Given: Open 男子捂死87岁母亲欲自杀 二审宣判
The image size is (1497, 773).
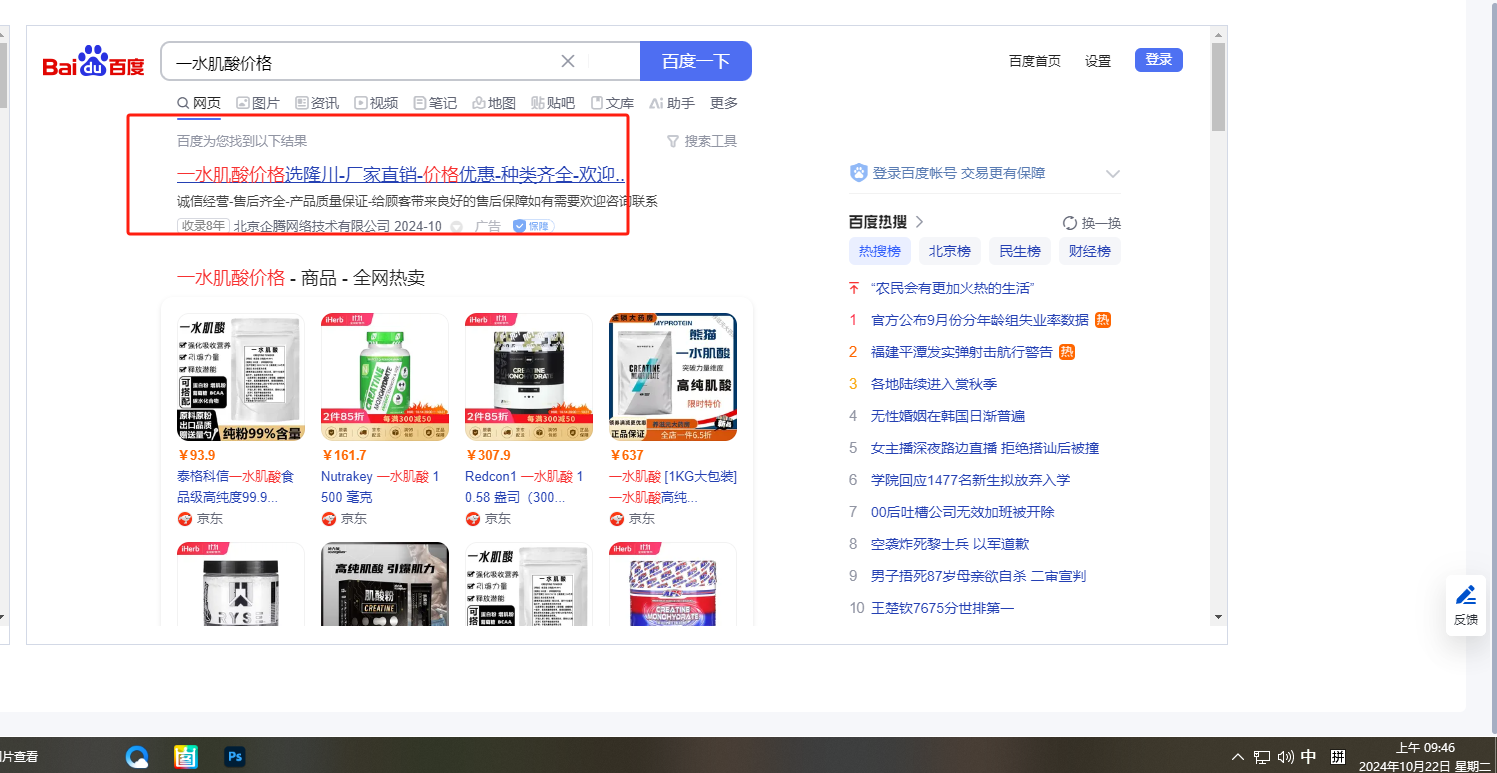Looking at the screenshot, I should (978, 576).
